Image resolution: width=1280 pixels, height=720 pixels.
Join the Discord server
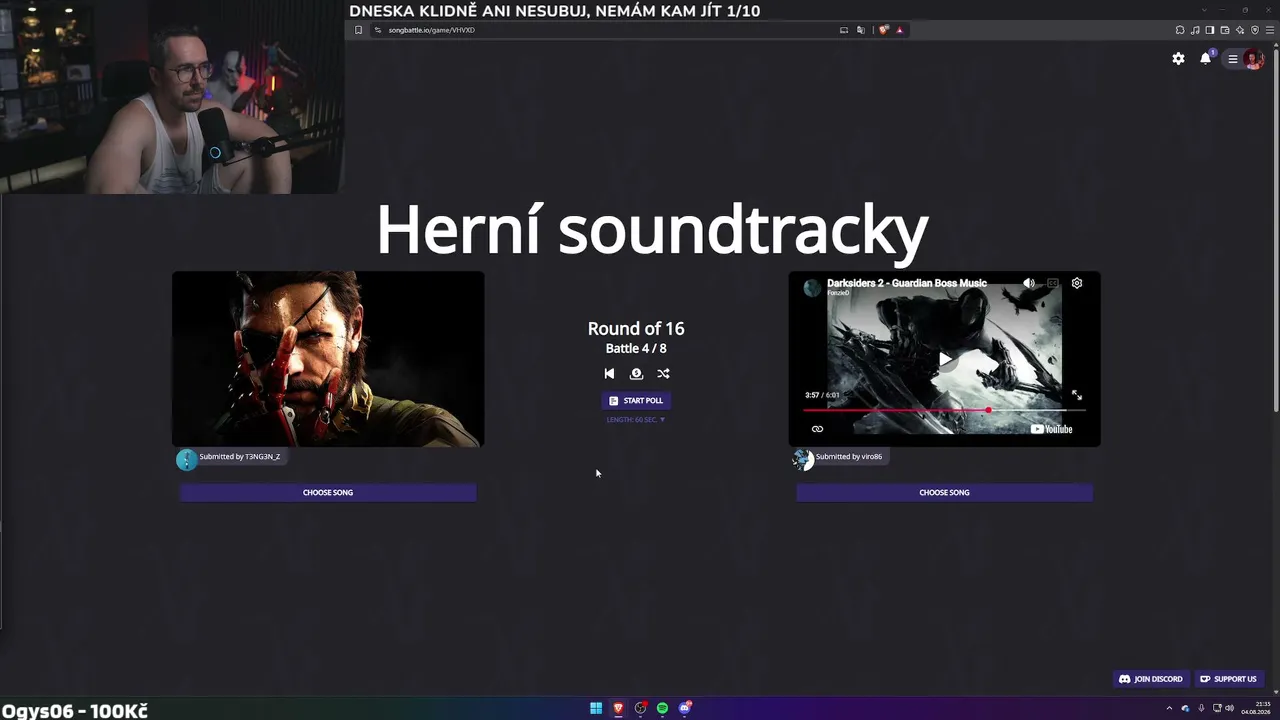coord(1151,679)
